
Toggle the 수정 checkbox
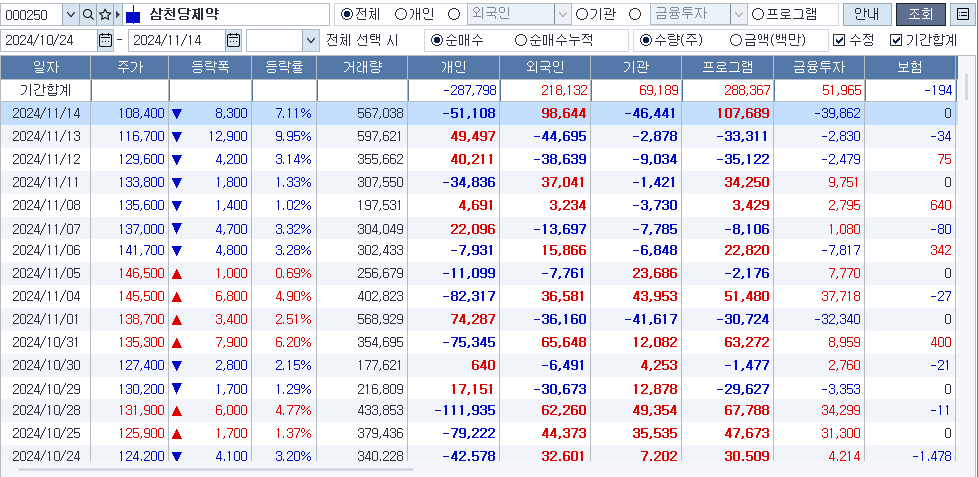coord(840,41)
